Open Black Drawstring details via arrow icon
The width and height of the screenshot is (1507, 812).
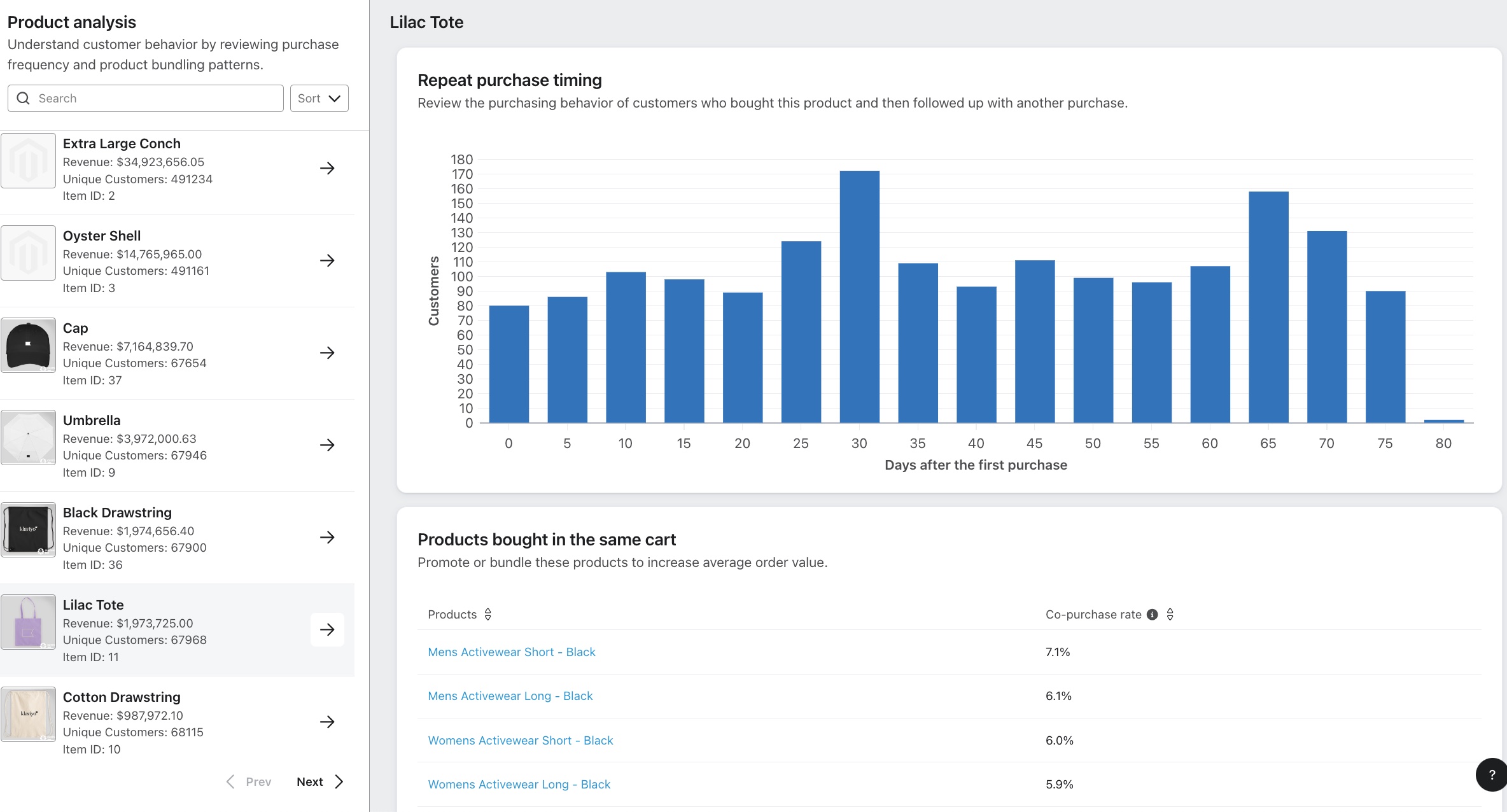click(x=327, y=537)
